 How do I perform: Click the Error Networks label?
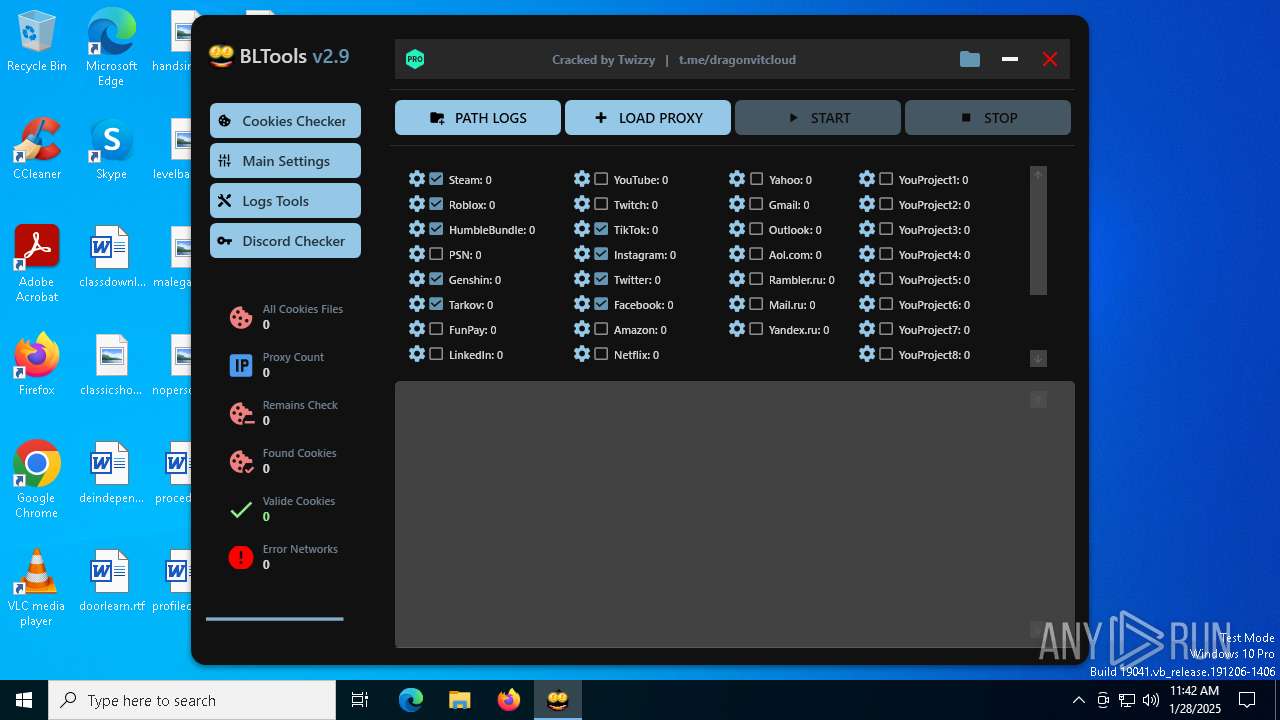tap(300, 549)
